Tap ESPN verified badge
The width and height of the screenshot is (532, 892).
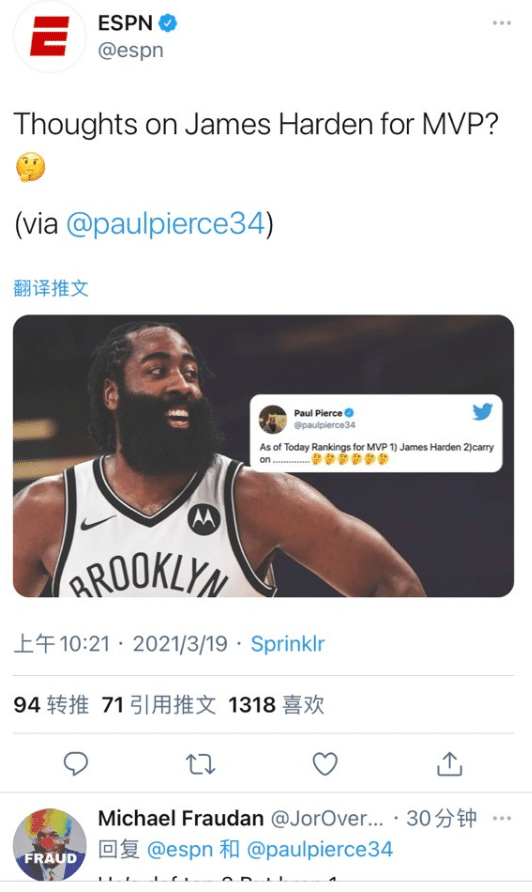pyautogui.click(x=168, y=23)
